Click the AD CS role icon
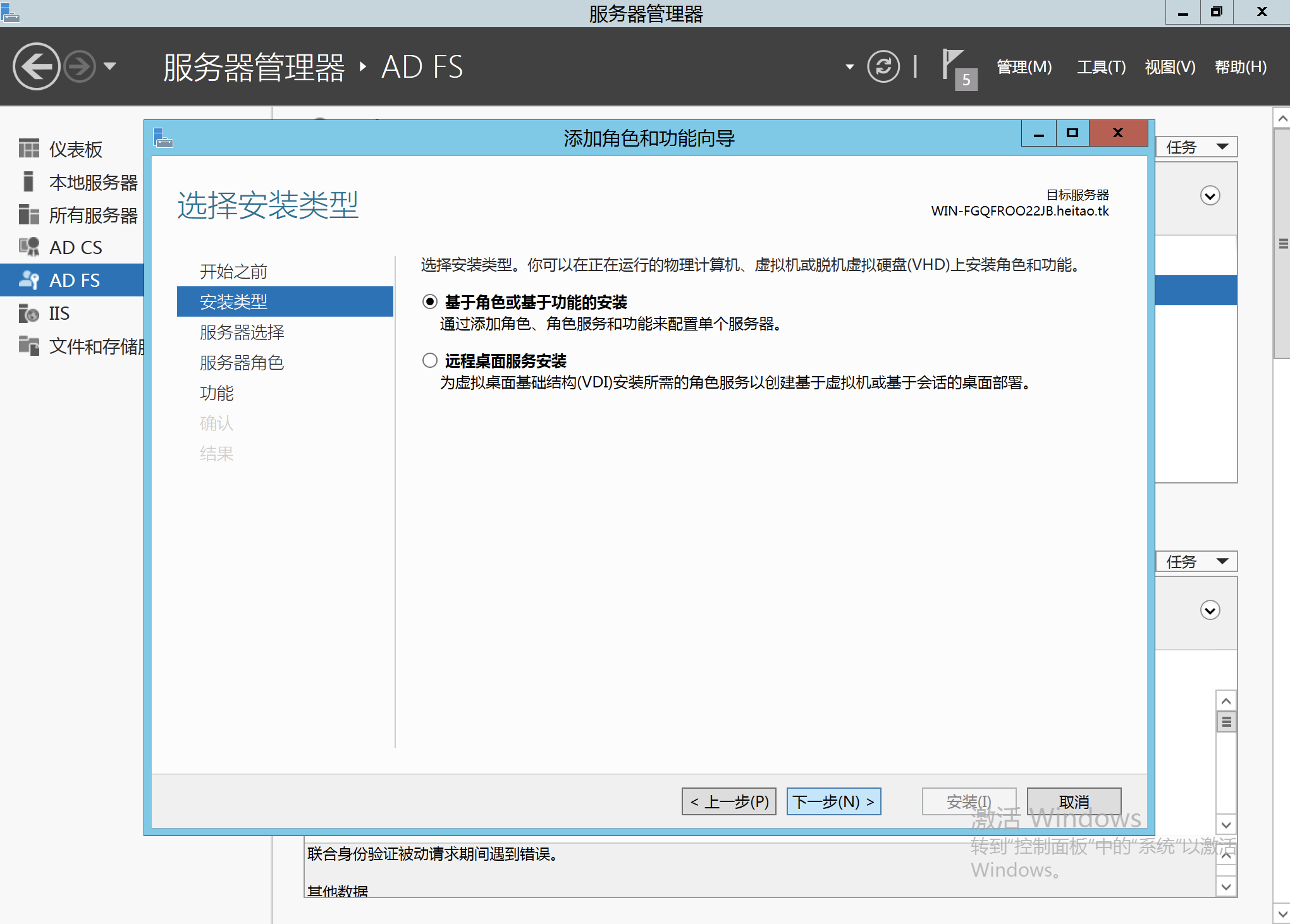Image resolution: width=1290 pixels, height=924 pixels. pyautogui.click(x=29, y=247)
